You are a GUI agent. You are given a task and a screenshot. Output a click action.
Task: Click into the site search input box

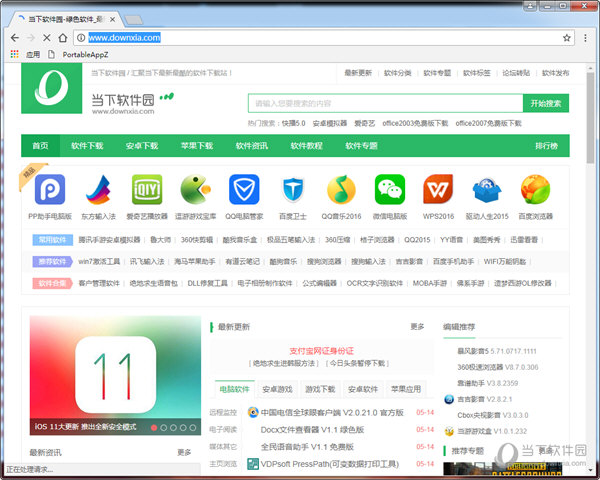pos(386,103)
